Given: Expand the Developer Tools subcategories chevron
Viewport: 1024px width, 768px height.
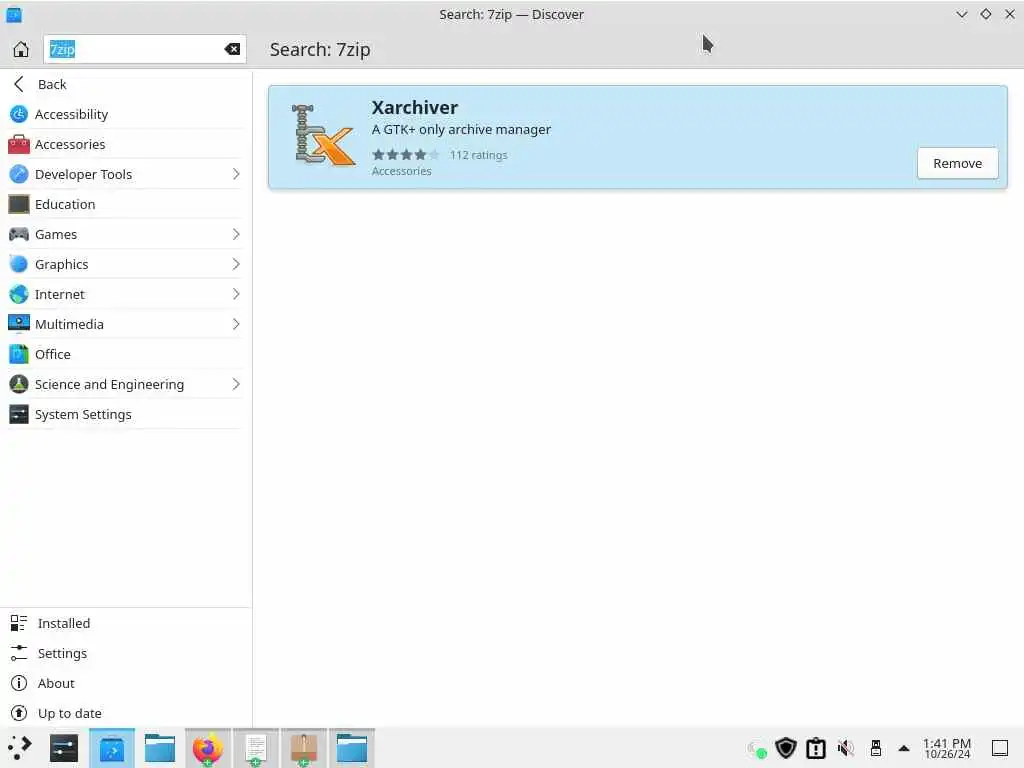Looking at the screenshot, I should (x=236, y=174).
